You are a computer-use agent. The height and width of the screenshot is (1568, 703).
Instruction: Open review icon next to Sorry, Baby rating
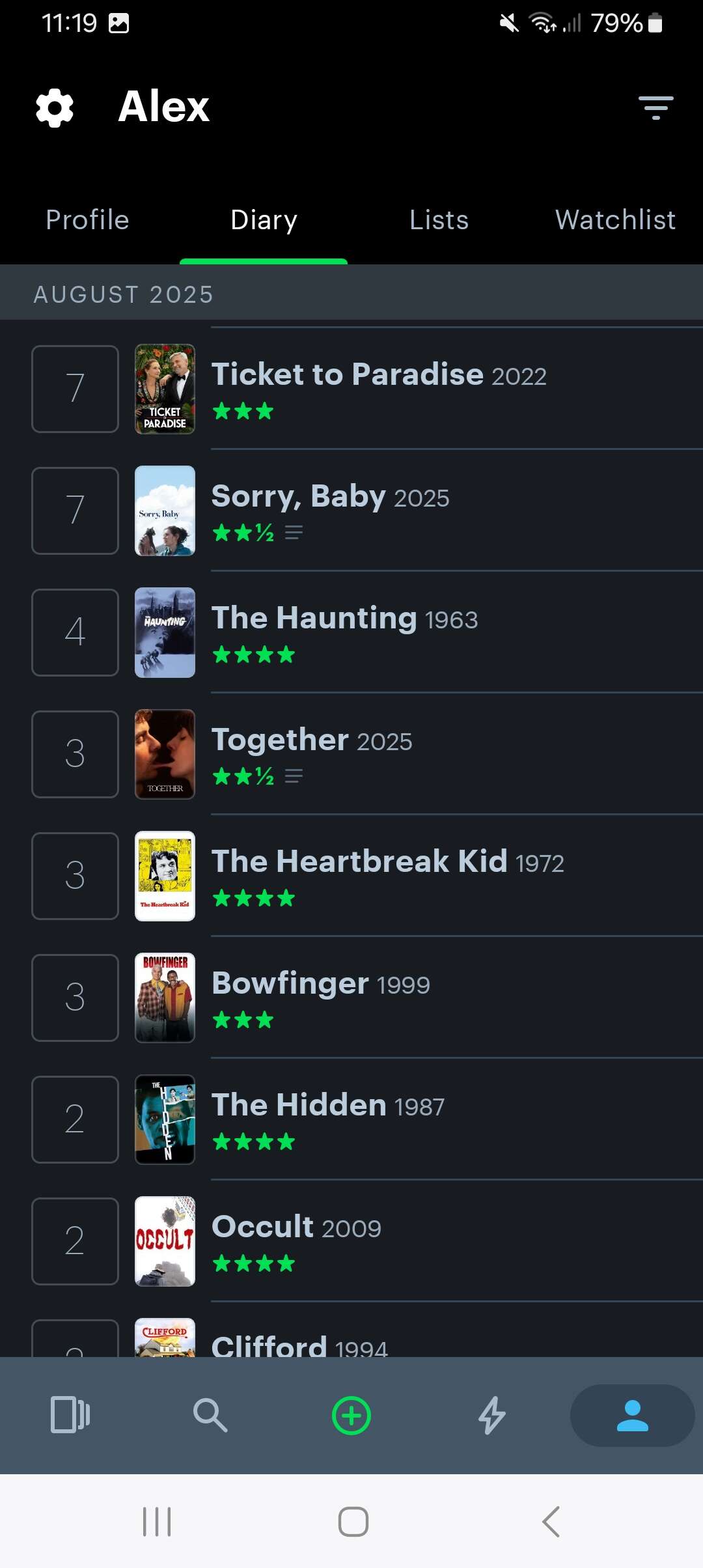(294, 533)
